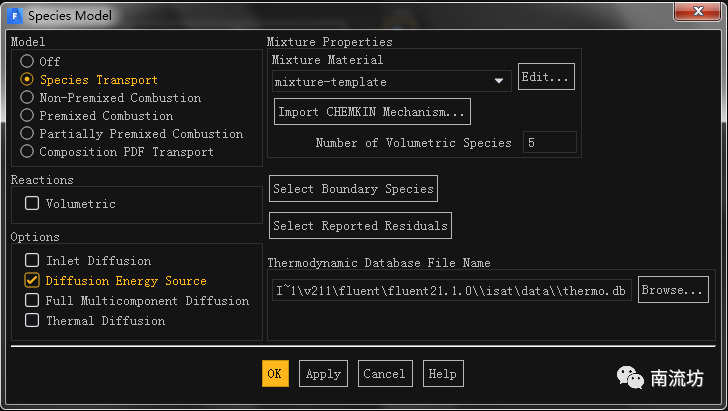Screen dimensions: 728x411
Task: Browse for thermodynamic database file
Action: click(673, 291)
